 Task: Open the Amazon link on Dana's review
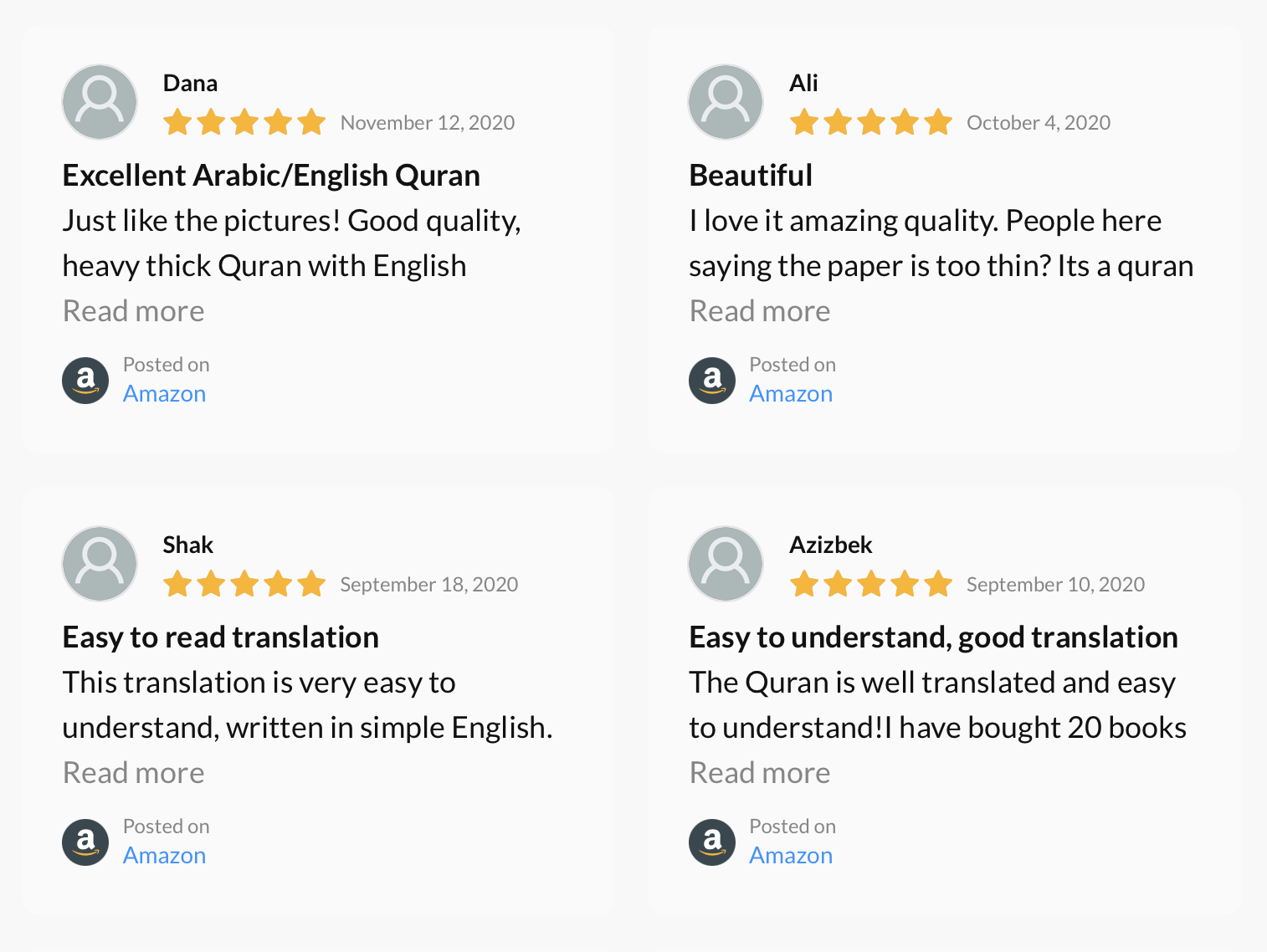pyautogui.click(x=164, y=394)
